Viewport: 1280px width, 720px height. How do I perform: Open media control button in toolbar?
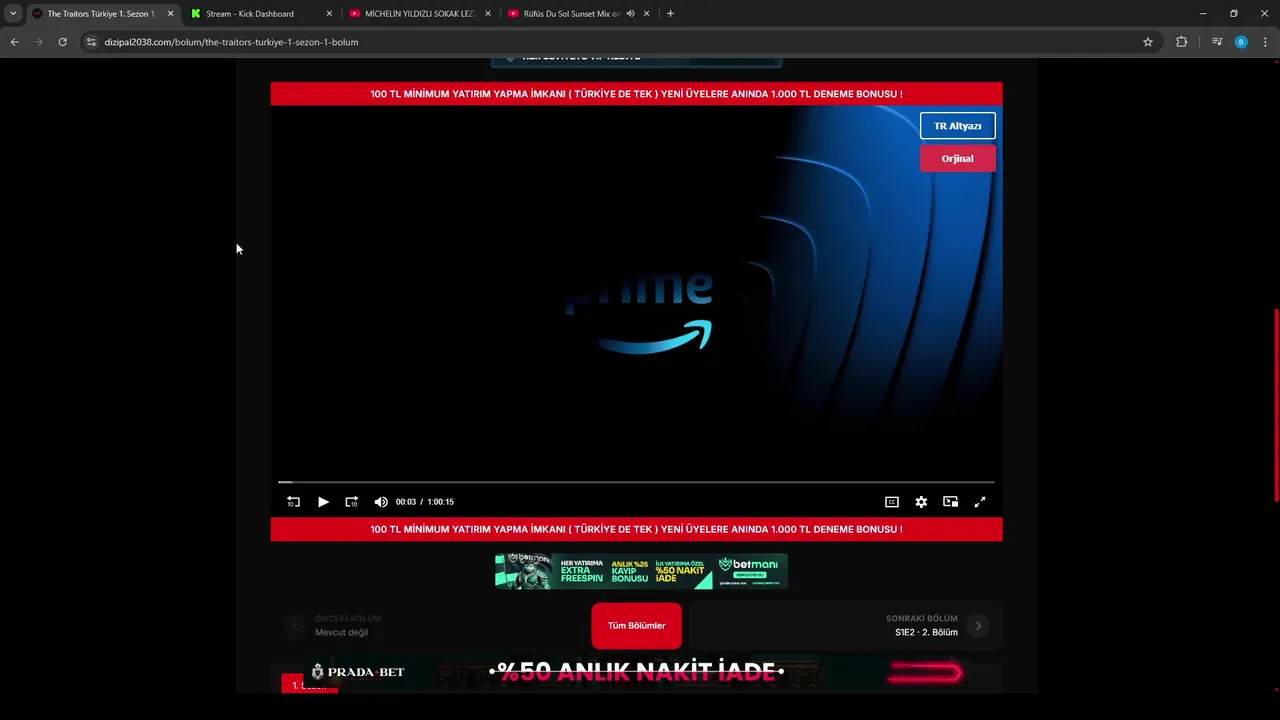coord(1217,42)
